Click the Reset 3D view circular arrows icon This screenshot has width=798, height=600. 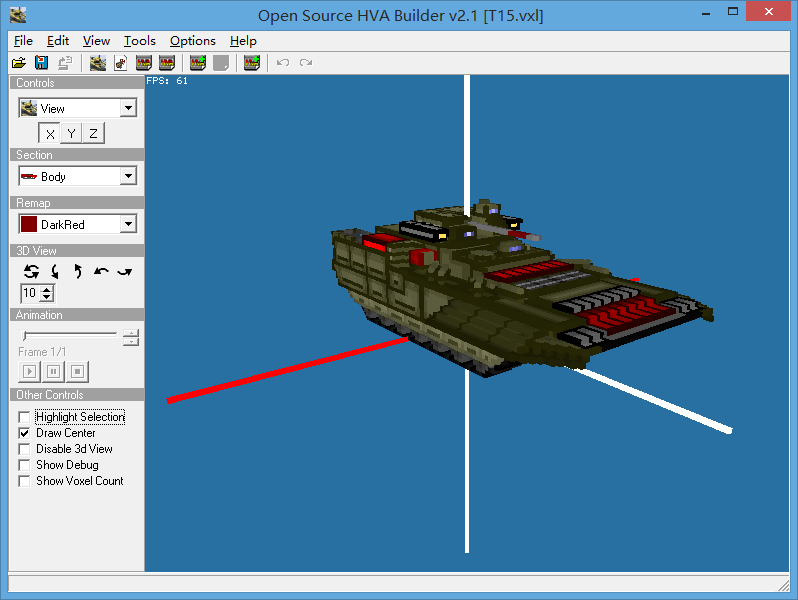coord(31,271)
